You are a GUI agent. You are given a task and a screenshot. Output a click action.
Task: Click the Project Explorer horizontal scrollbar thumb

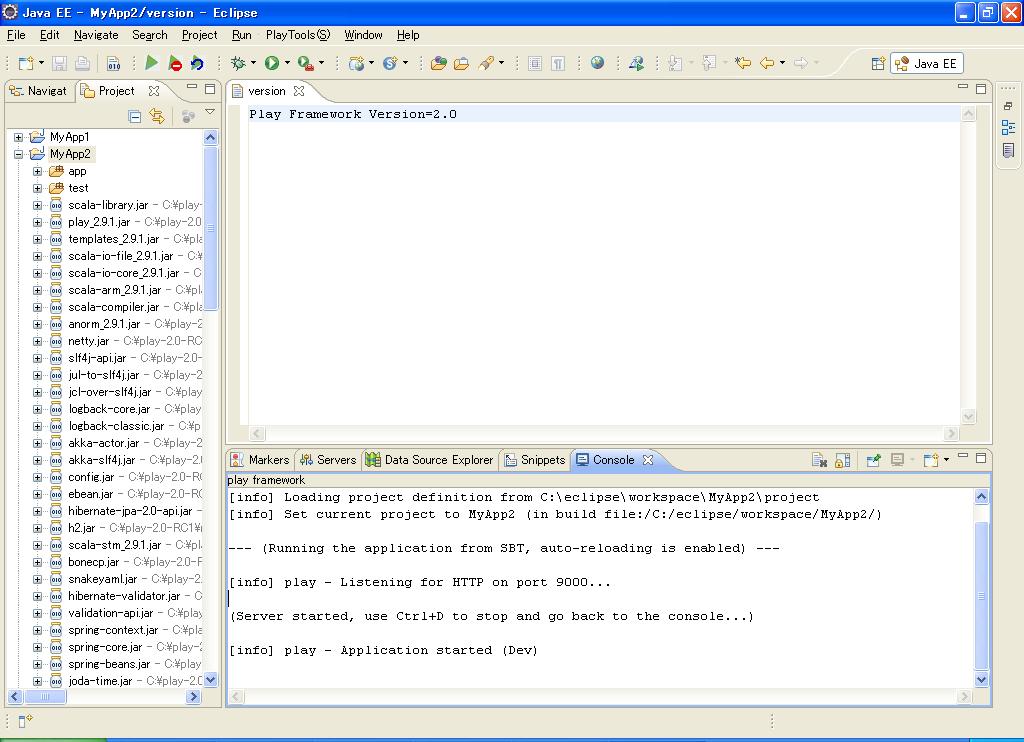tap(45, 697)
